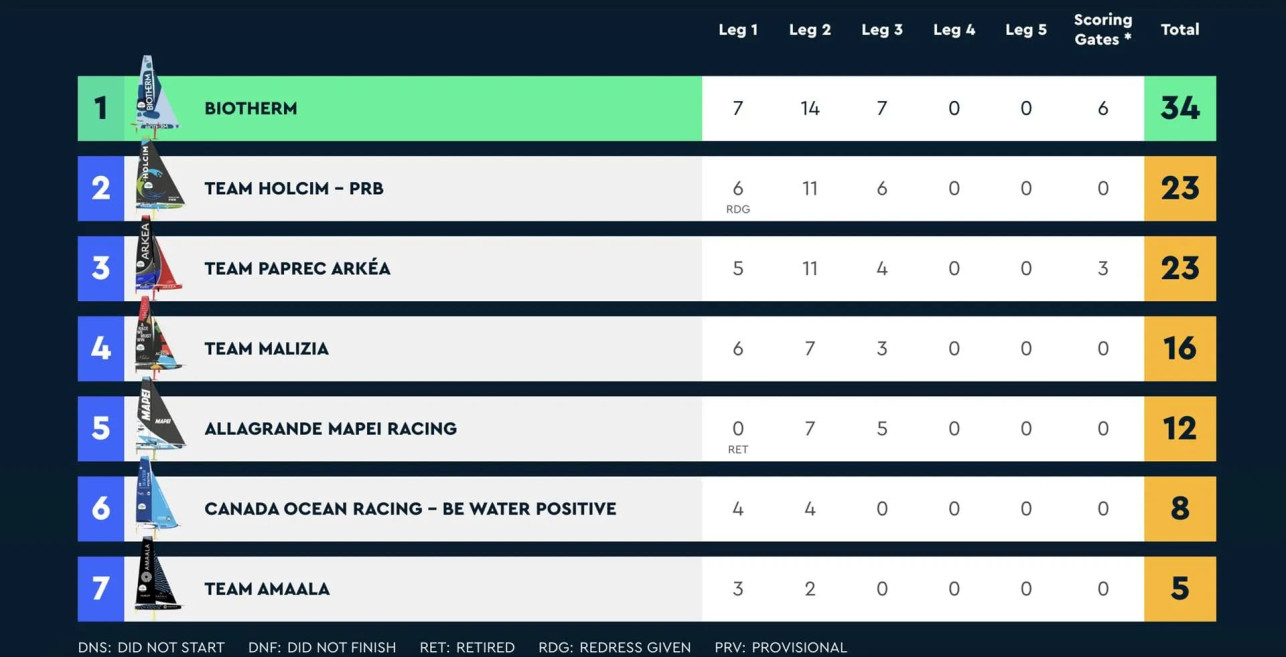Click the Team Amaala boat icon
The image size is (1286, 657).
(158, 580)
